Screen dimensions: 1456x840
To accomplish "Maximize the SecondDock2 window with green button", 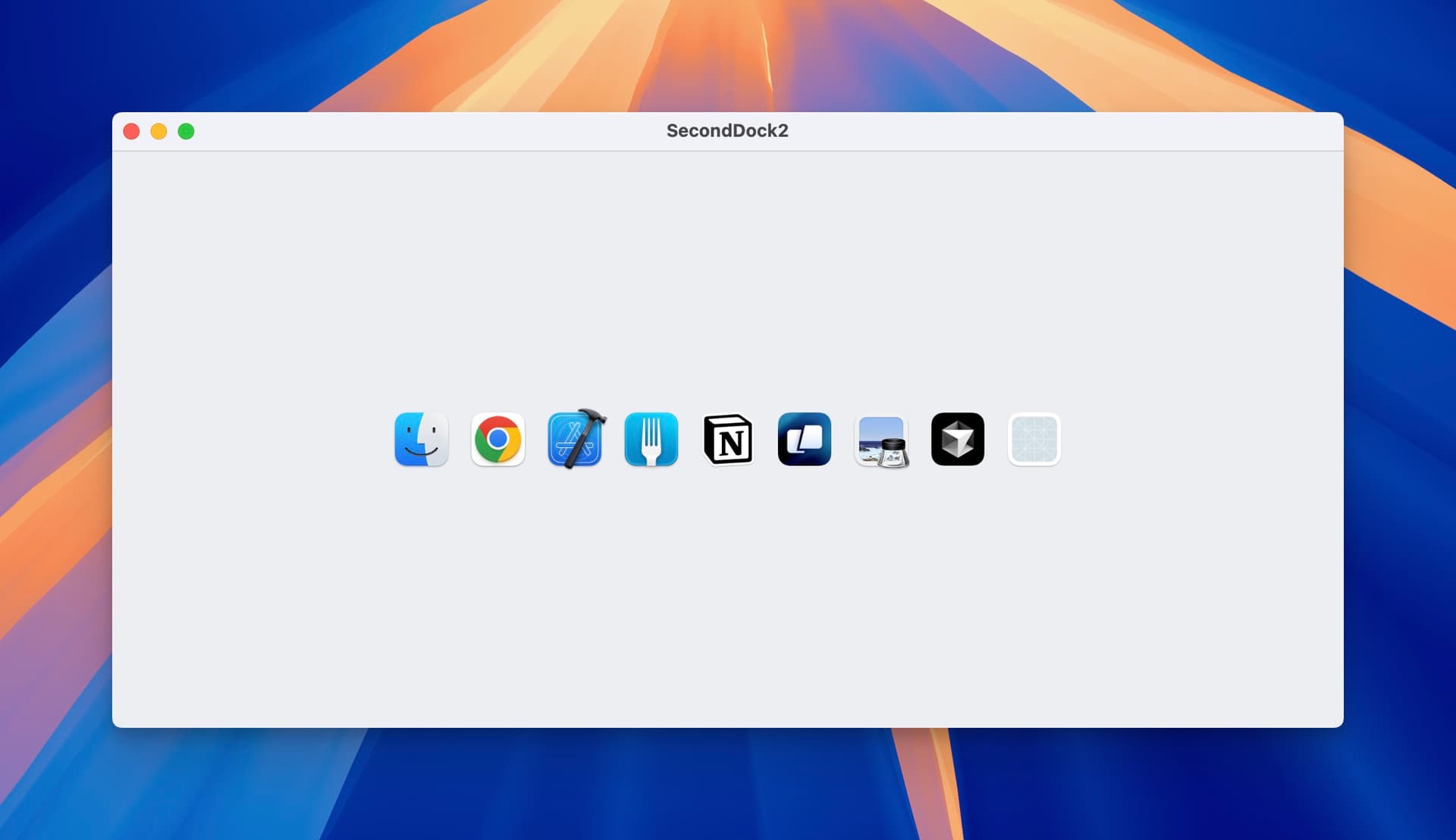I will (186, 131).
